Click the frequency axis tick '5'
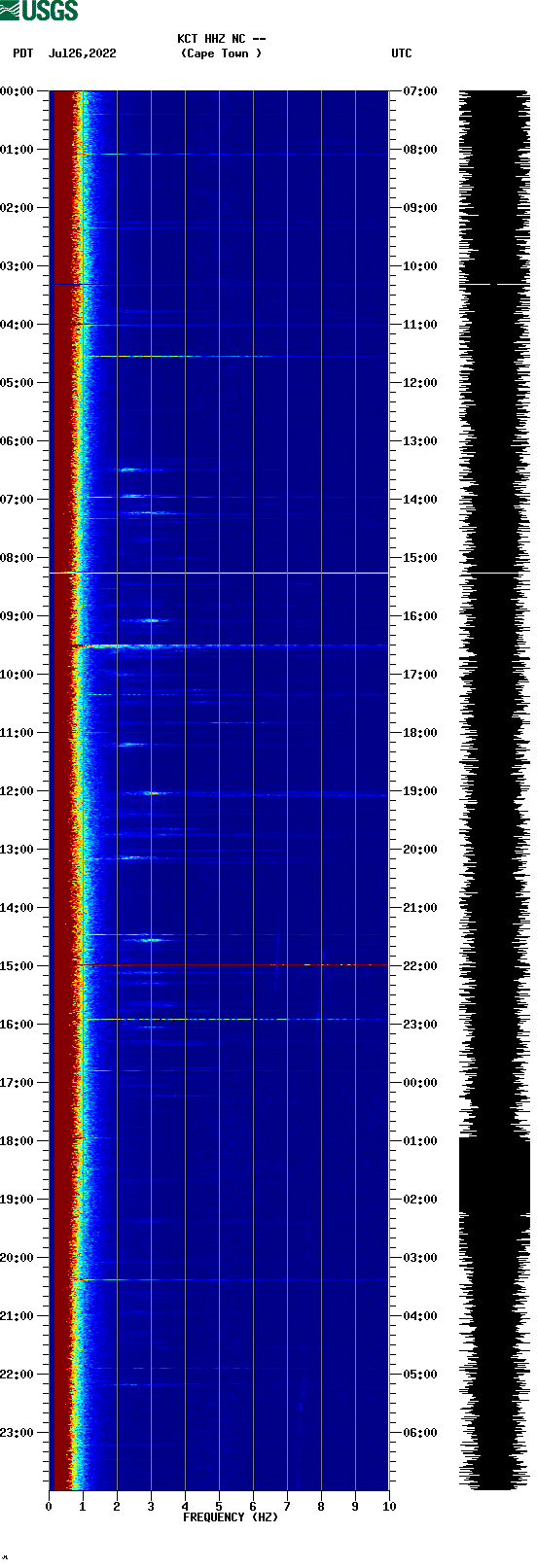 (219, 1507)
